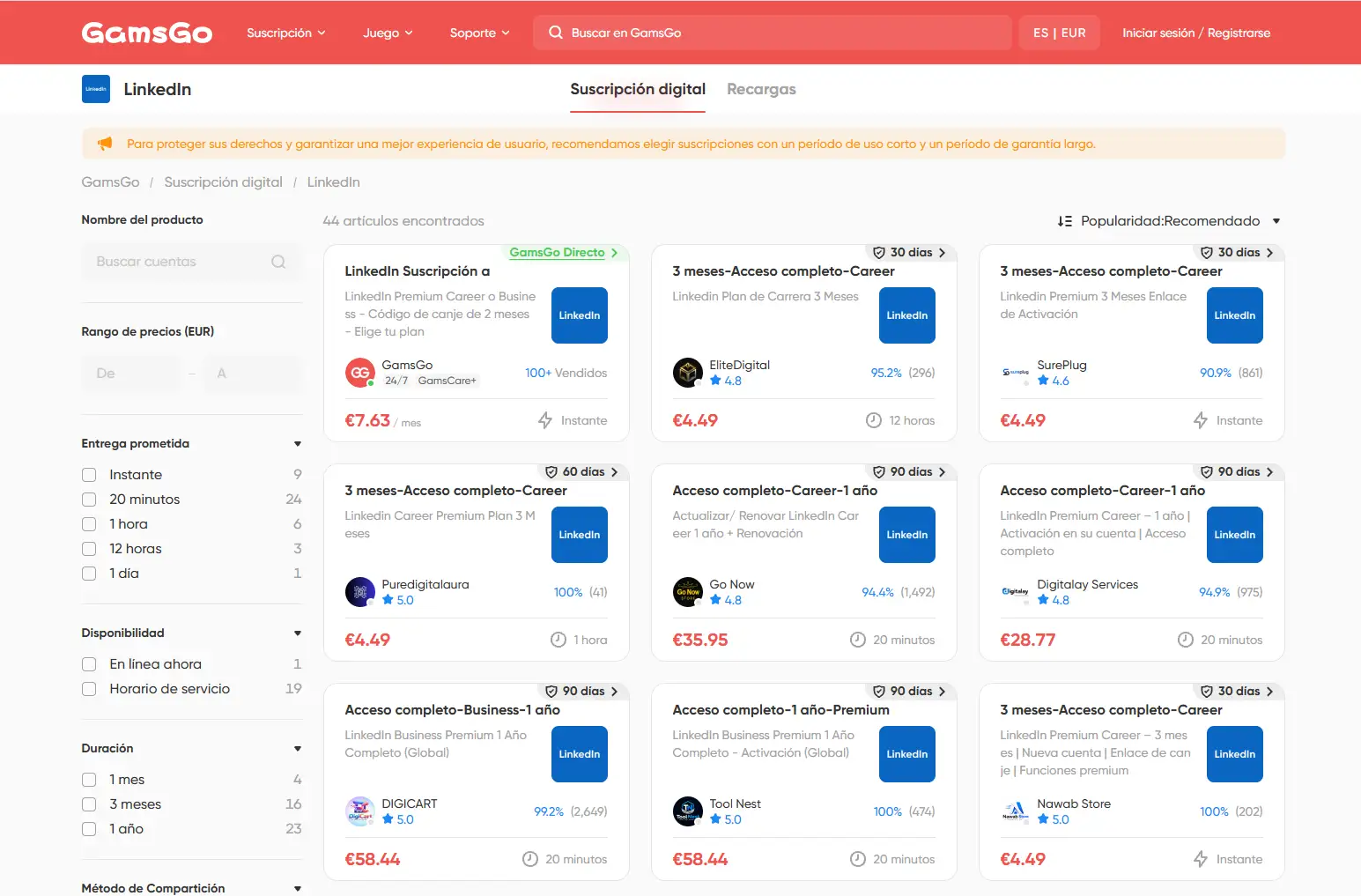Screen dimensions: 1361x896
Task: Open Suscripción digital breadcrumb link
Action: (224, 182)
